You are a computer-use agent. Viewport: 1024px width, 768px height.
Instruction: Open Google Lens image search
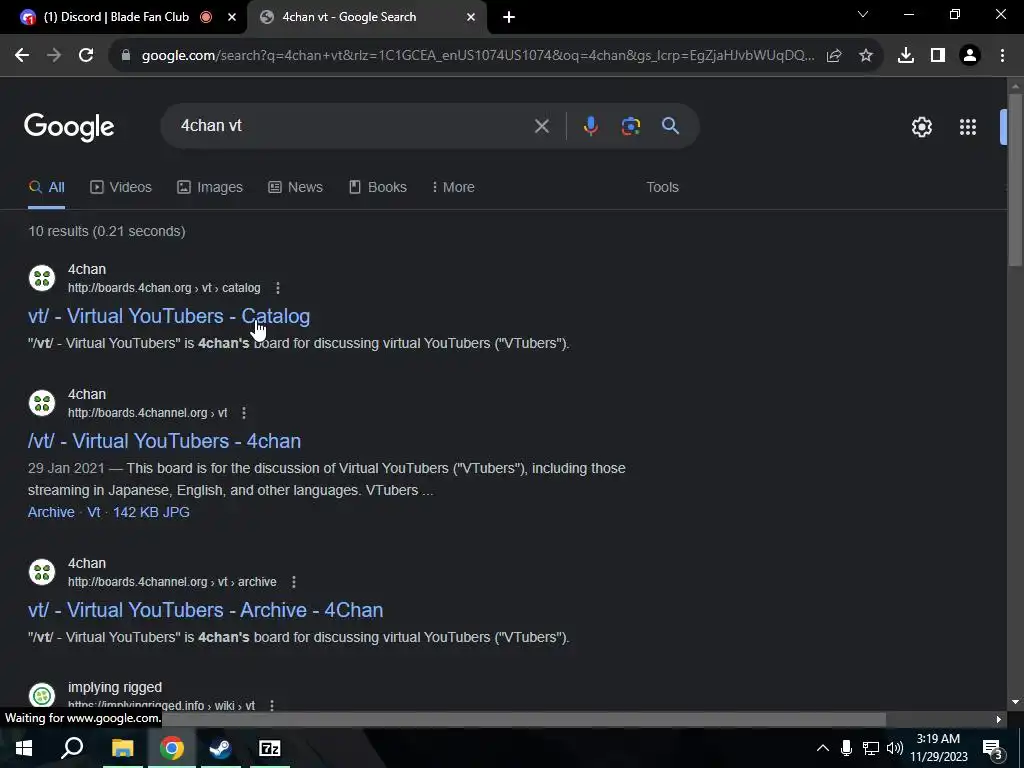(631, 126)
